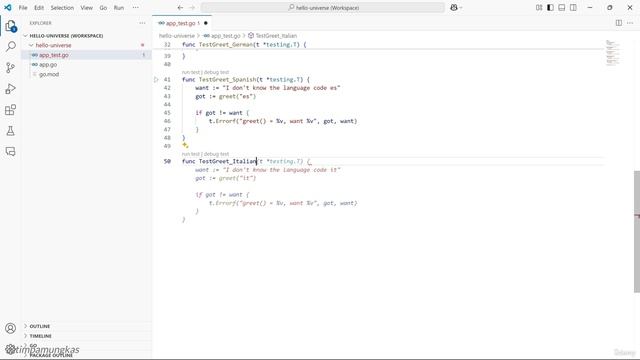This screenshot has height=360, width=640.
Task: Click the sparkle code action icon
Action: (185, 145)
